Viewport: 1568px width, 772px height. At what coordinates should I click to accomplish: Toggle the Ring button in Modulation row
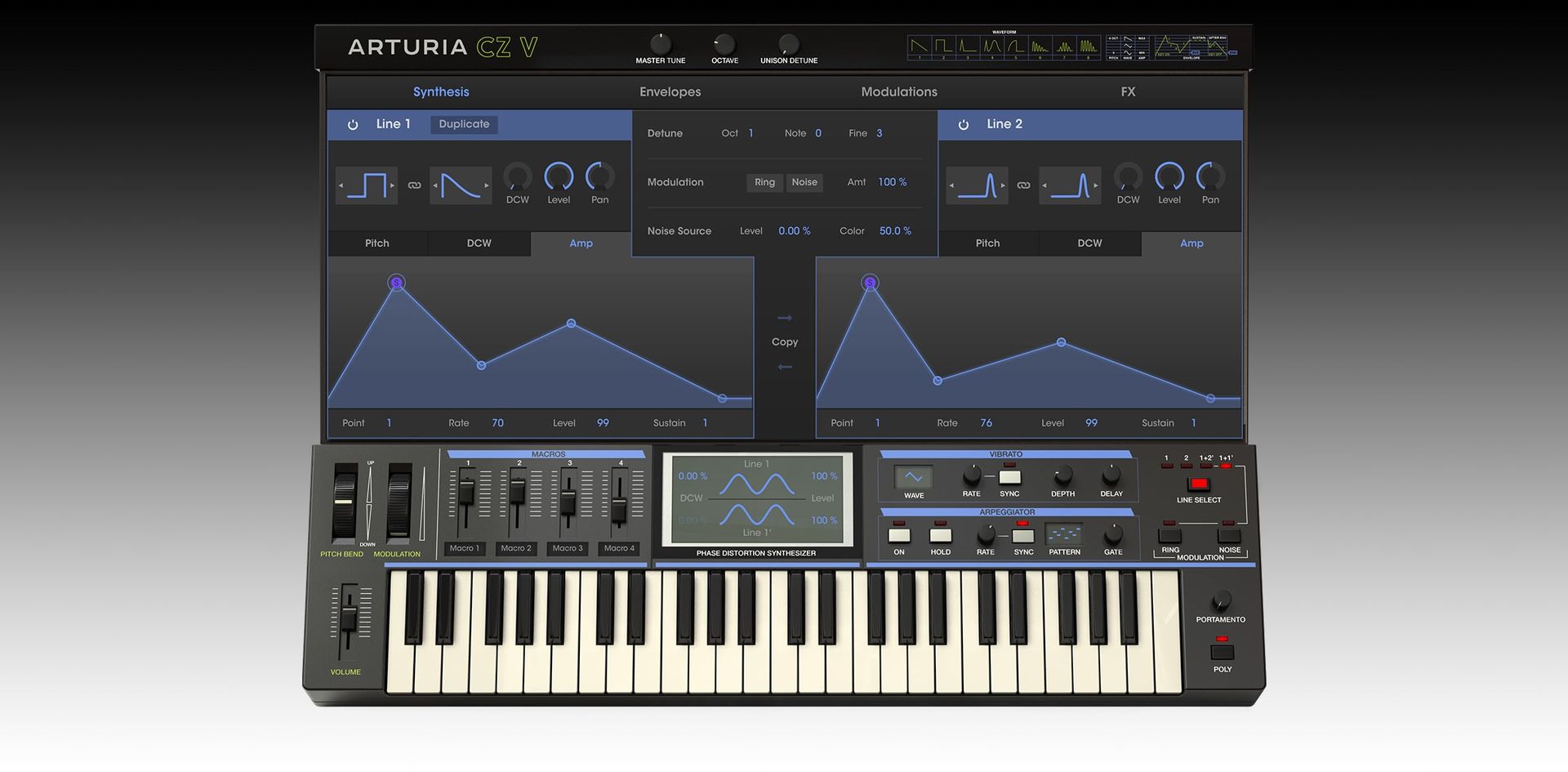(764, 182)
